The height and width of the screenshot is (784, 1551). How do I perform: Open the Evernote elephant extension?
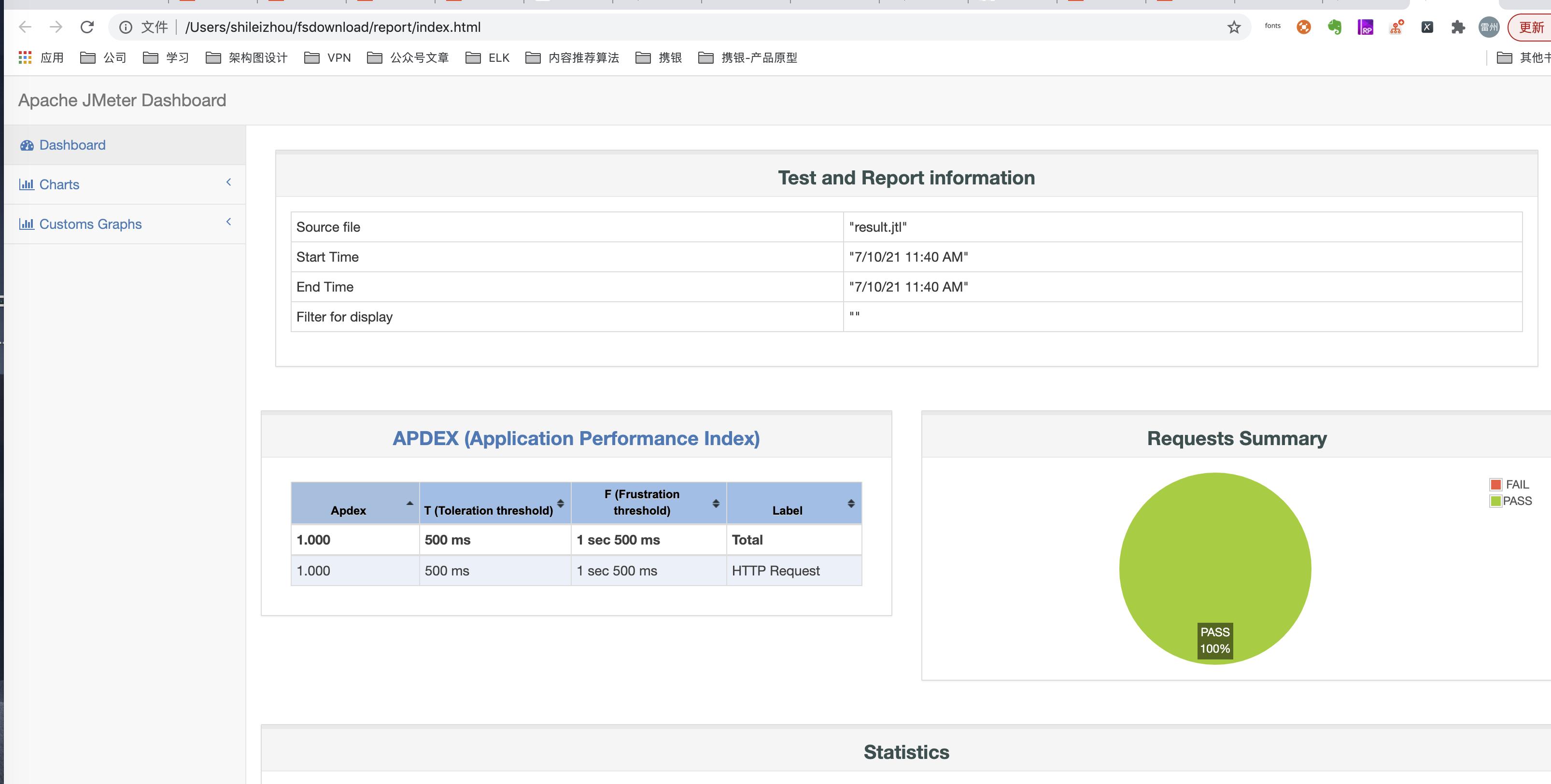coord(1334,27)
